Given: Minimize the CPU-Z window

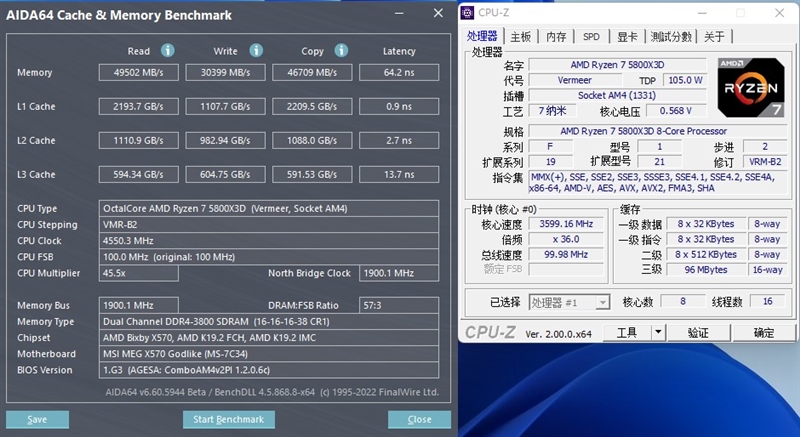Looking at the screenshot, I should (x=703, y=14).
